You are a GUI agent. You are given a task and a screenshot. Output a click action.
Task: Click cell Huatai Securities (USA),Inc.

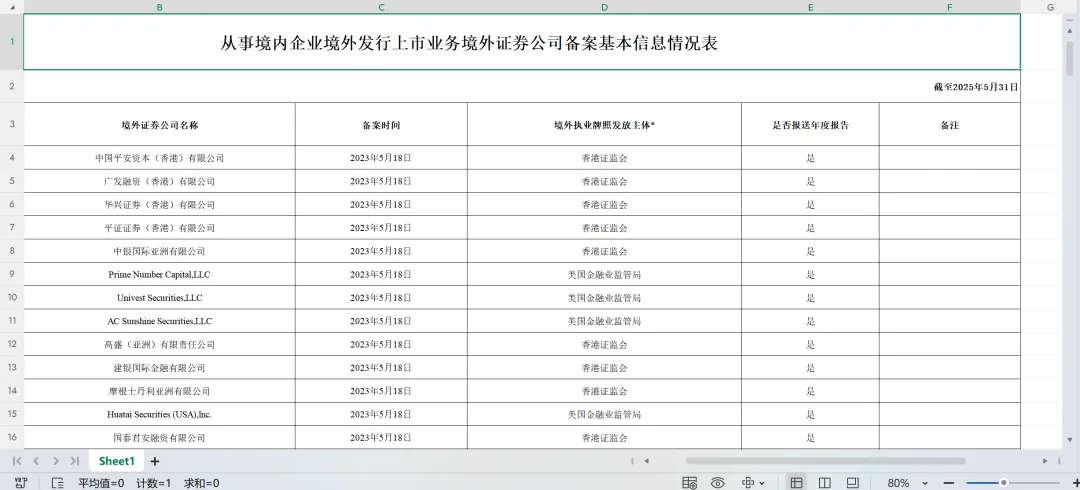tap(159, 414)
